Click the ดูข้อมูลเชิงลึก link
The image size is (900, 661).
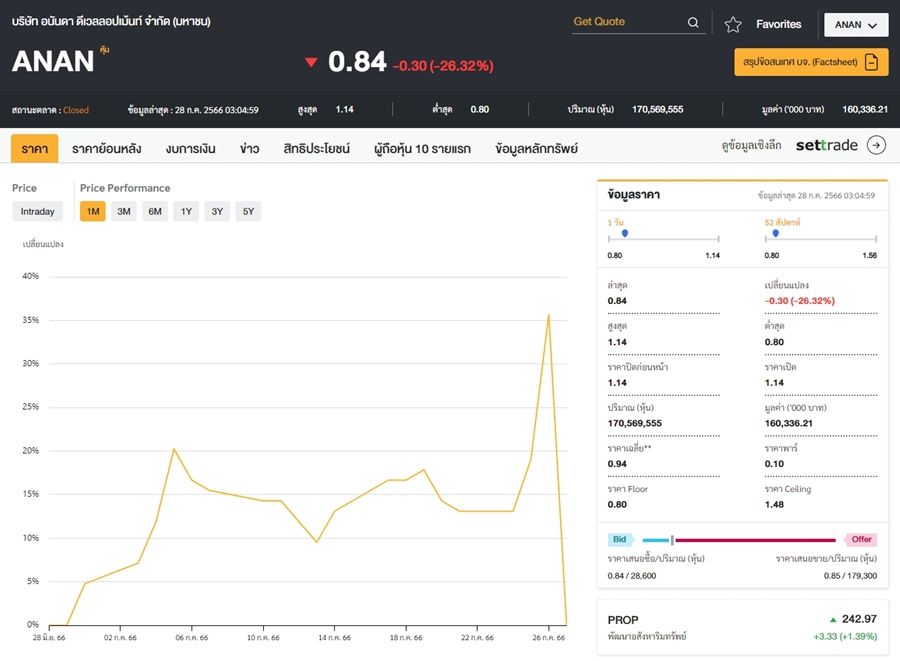coord(753,146)
